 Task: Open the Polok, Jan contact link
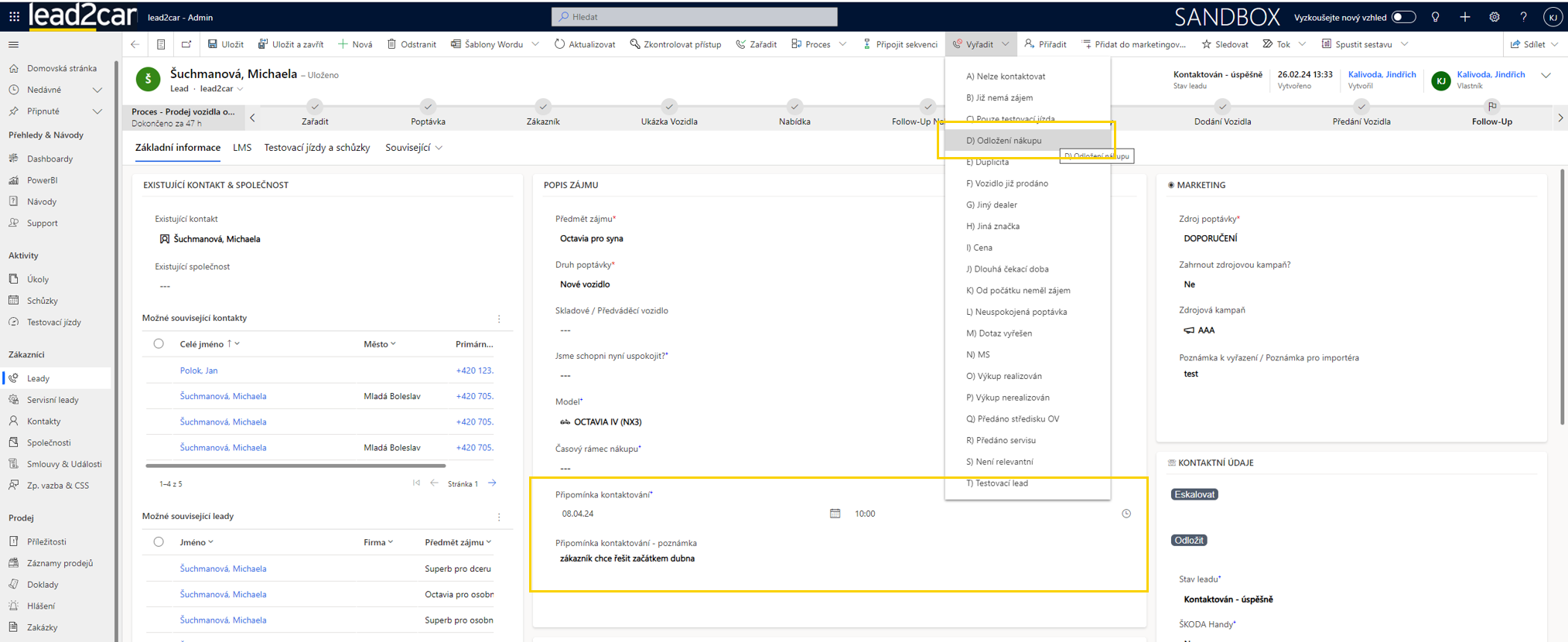coord(199,371)
